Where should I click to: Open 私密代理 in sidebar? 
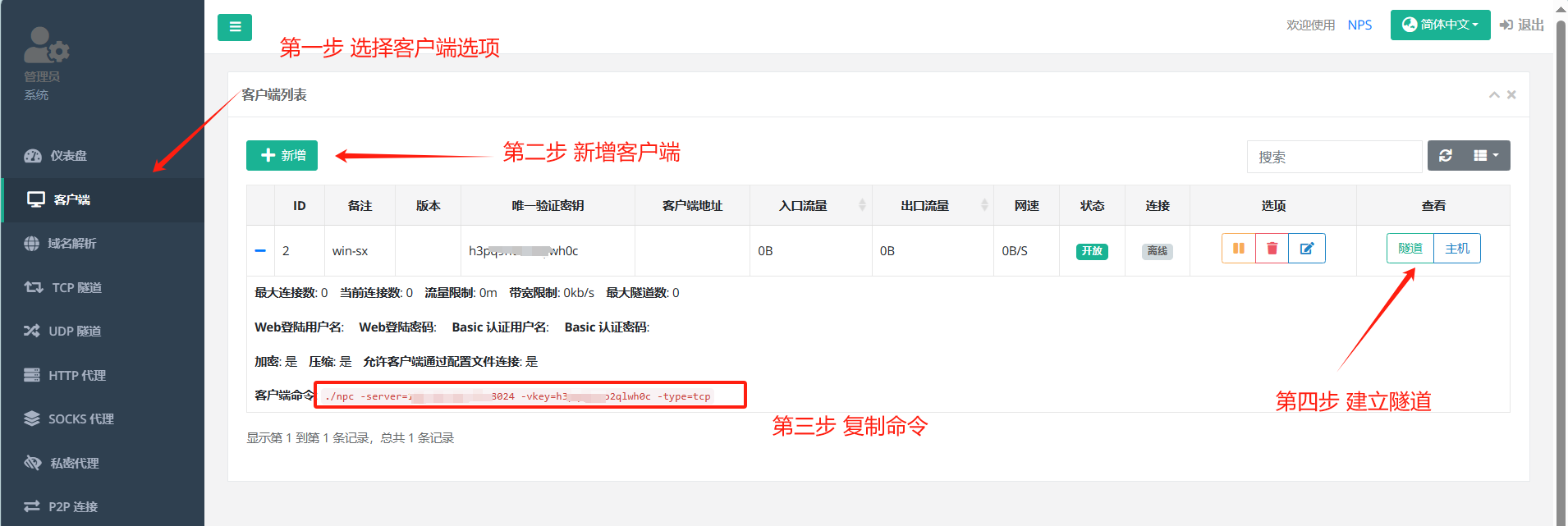[x=103, y=463]
